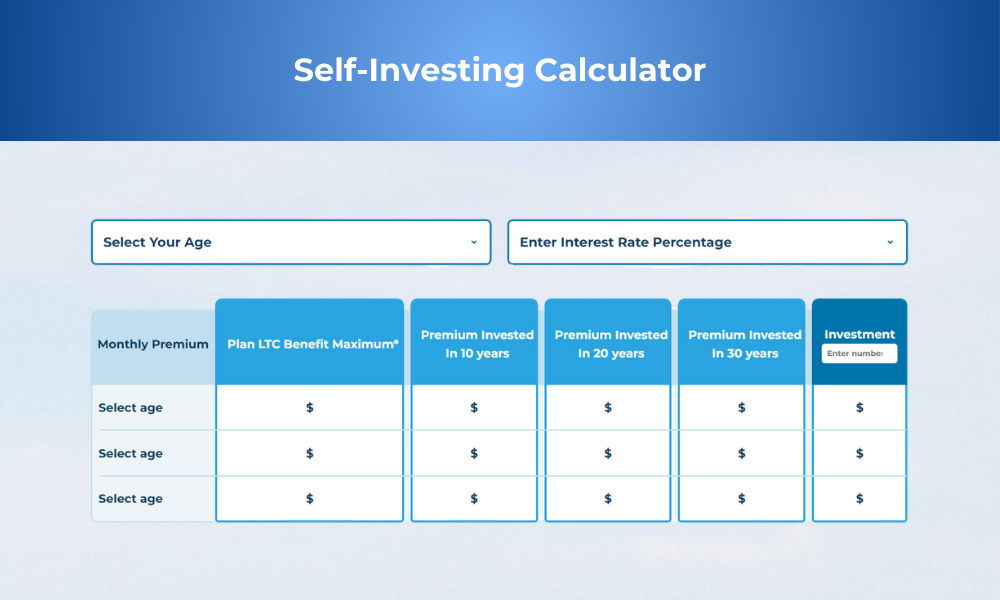Click the bottom-row 10 years dollar cell
The image size is (1000, 600).
click(x=474, y=499)
